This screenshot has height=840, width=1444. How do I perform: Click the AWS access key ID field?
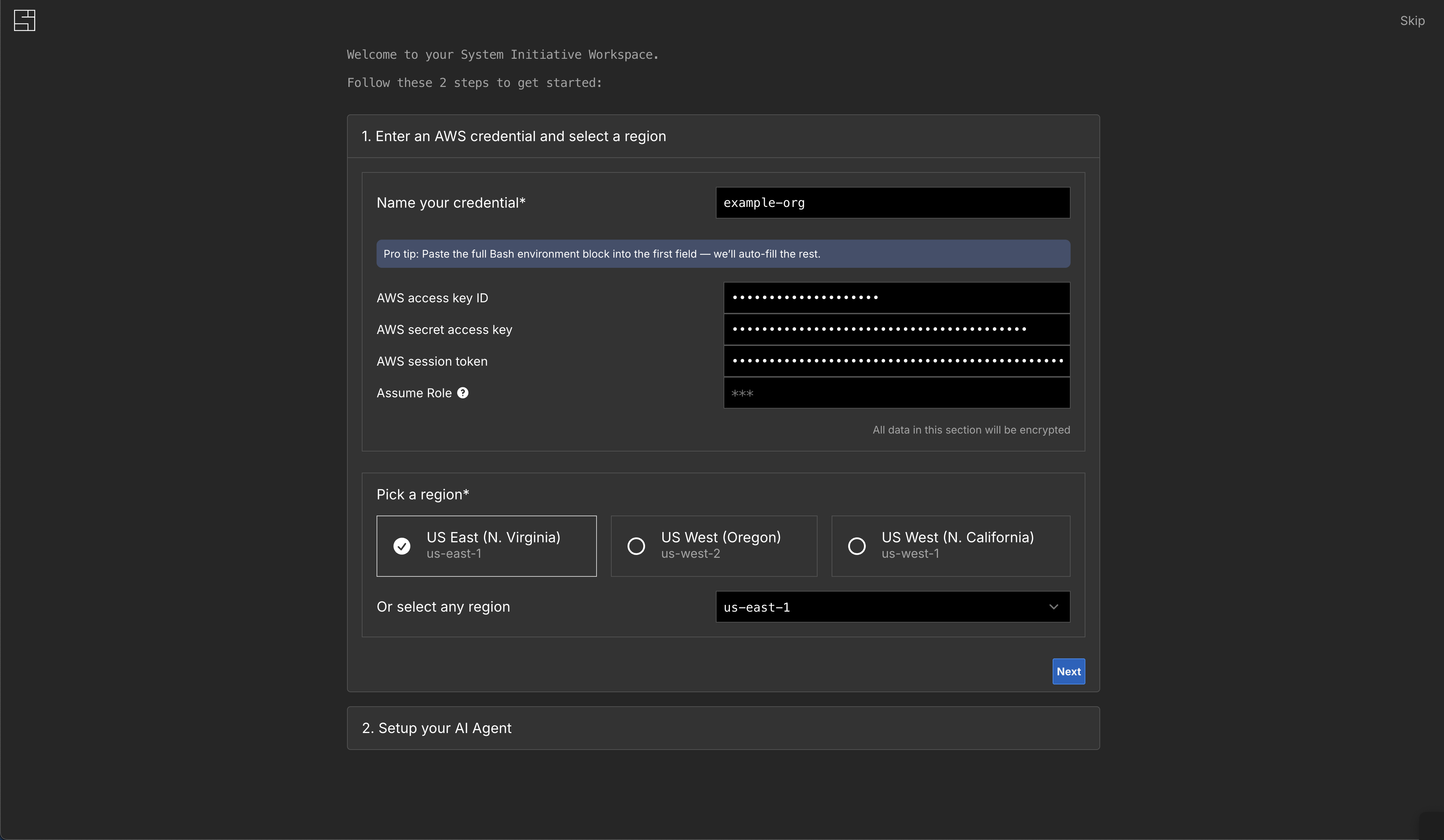(896, 297)
